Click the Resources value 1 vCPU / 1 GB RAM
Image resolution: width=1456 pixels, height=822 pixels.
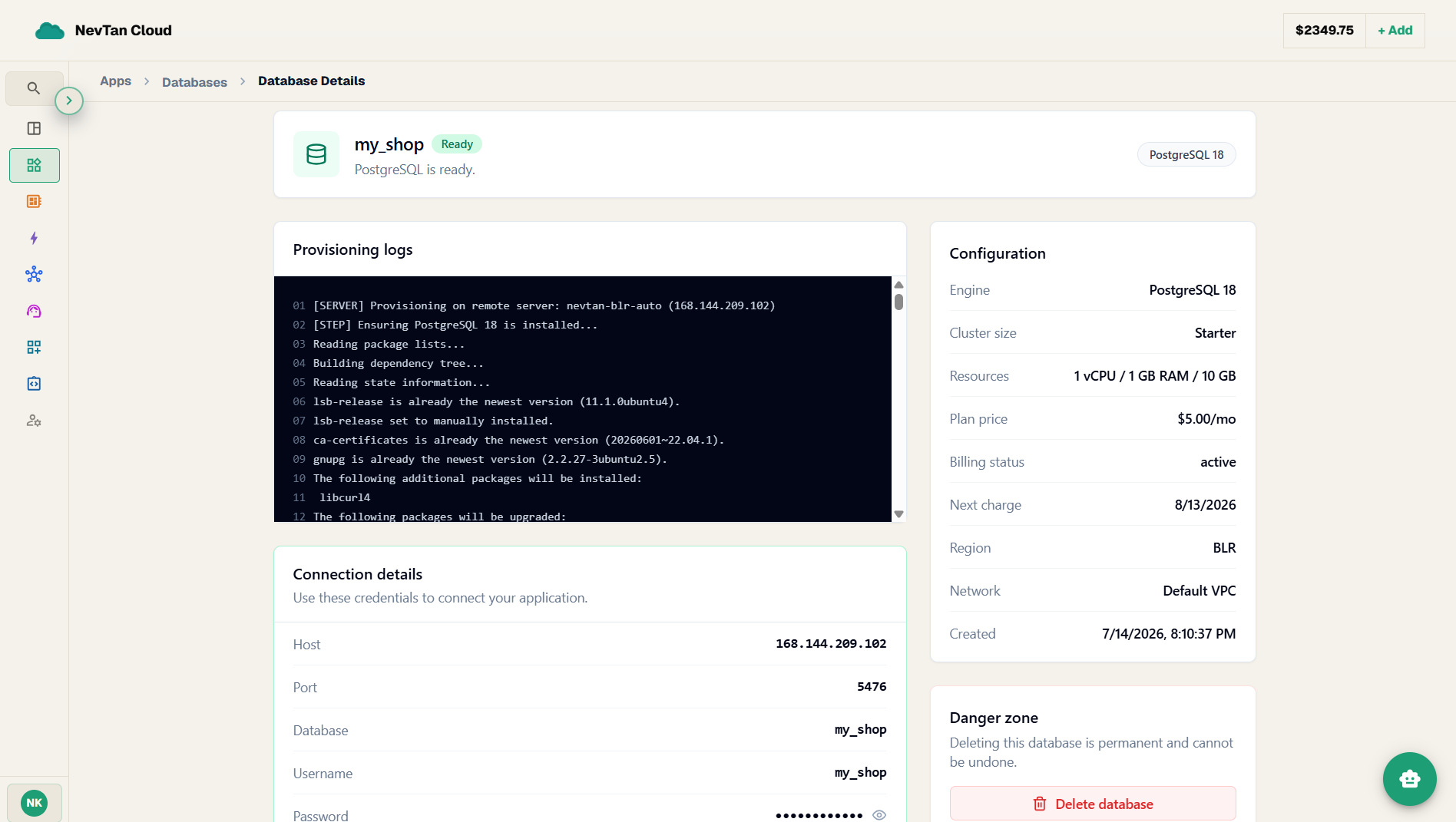1154,376
